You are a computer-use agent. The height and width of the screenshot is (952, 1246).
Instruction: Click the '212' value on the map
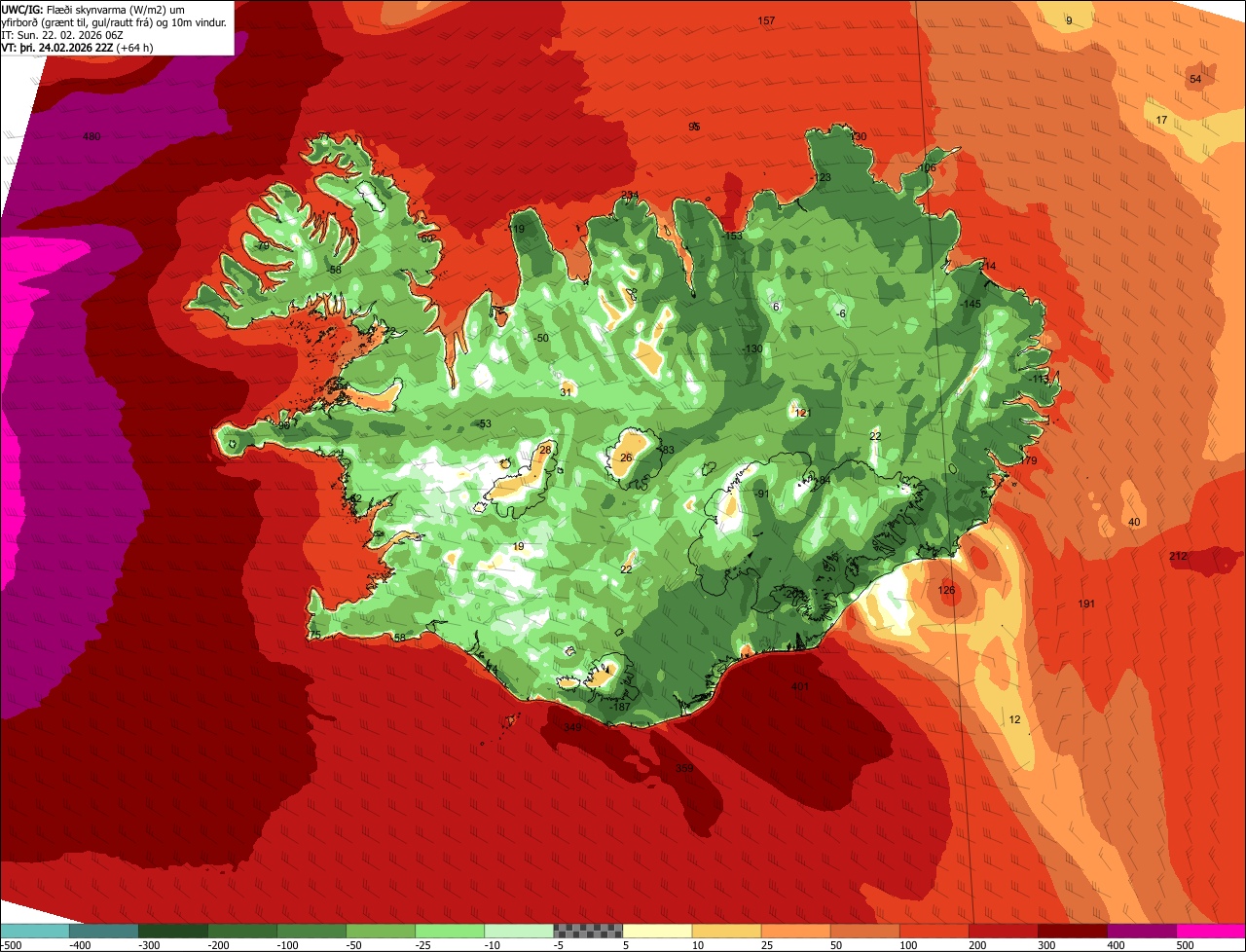[x=1178, y=556]
